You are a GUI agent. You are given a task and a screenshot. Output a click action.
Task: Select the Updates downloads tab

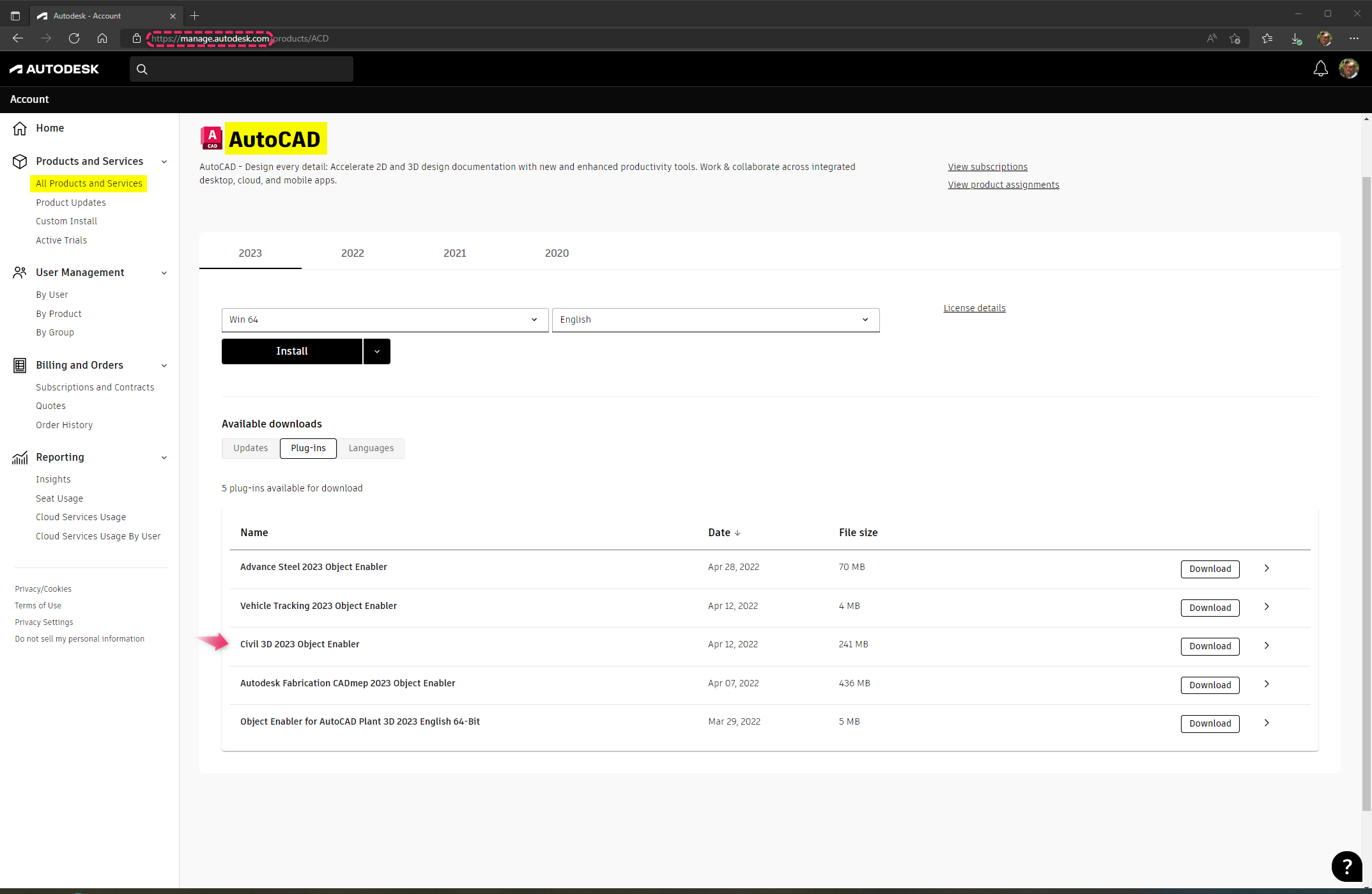pos(251,448)
